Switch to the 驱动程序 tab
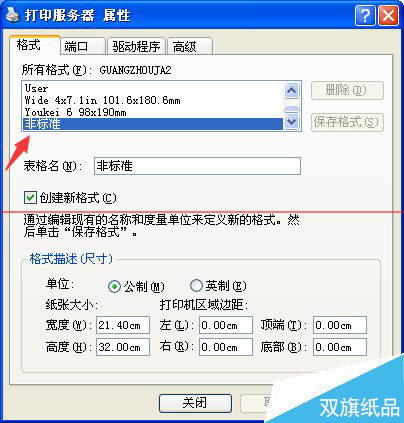 pyautogui.click(x=136, y=46)
